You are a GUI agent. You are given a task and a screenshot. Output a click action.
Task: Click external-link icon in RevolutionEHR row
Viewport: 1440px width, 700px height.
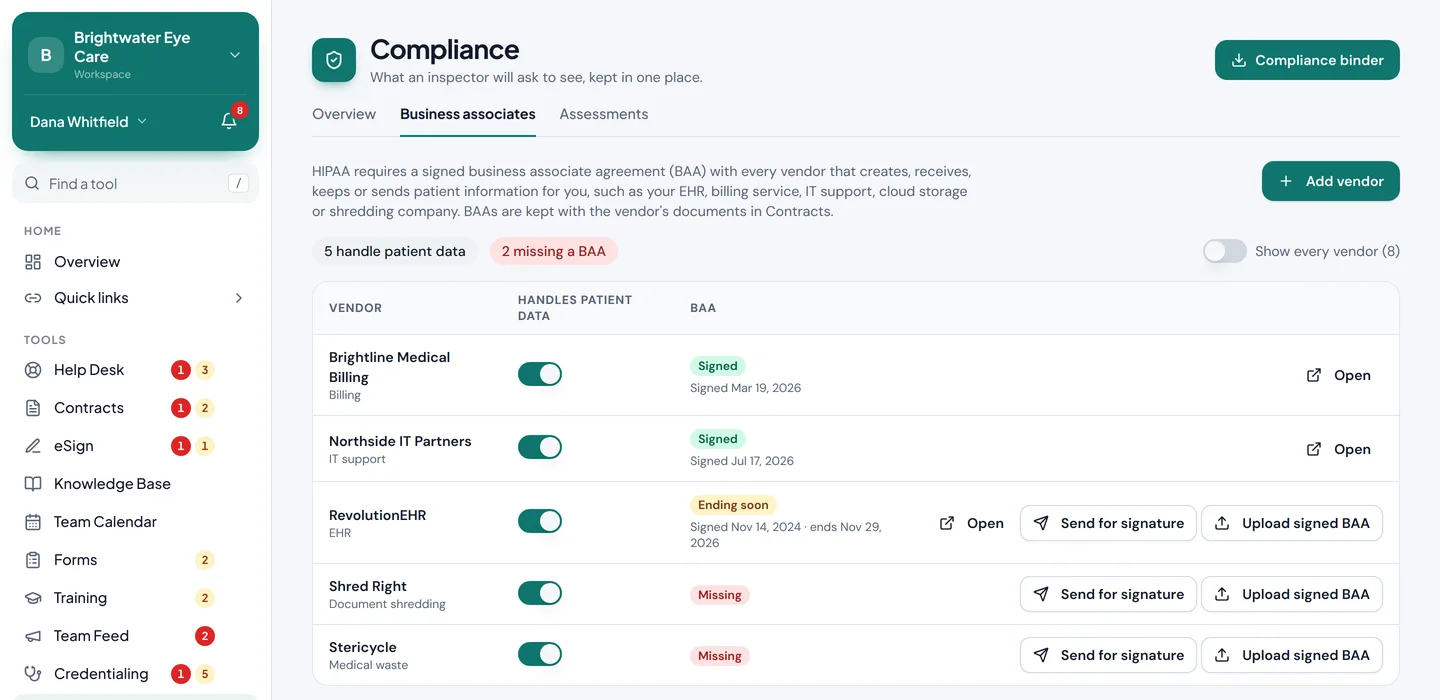tap(947, 523)
